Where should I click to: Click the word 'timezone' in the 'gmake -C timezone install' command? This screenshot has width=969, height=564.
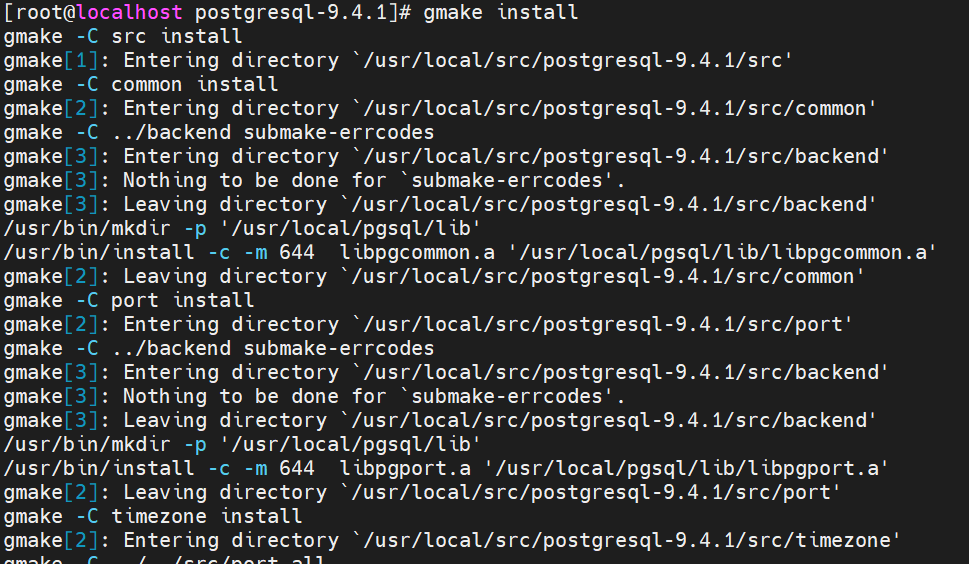159,517
